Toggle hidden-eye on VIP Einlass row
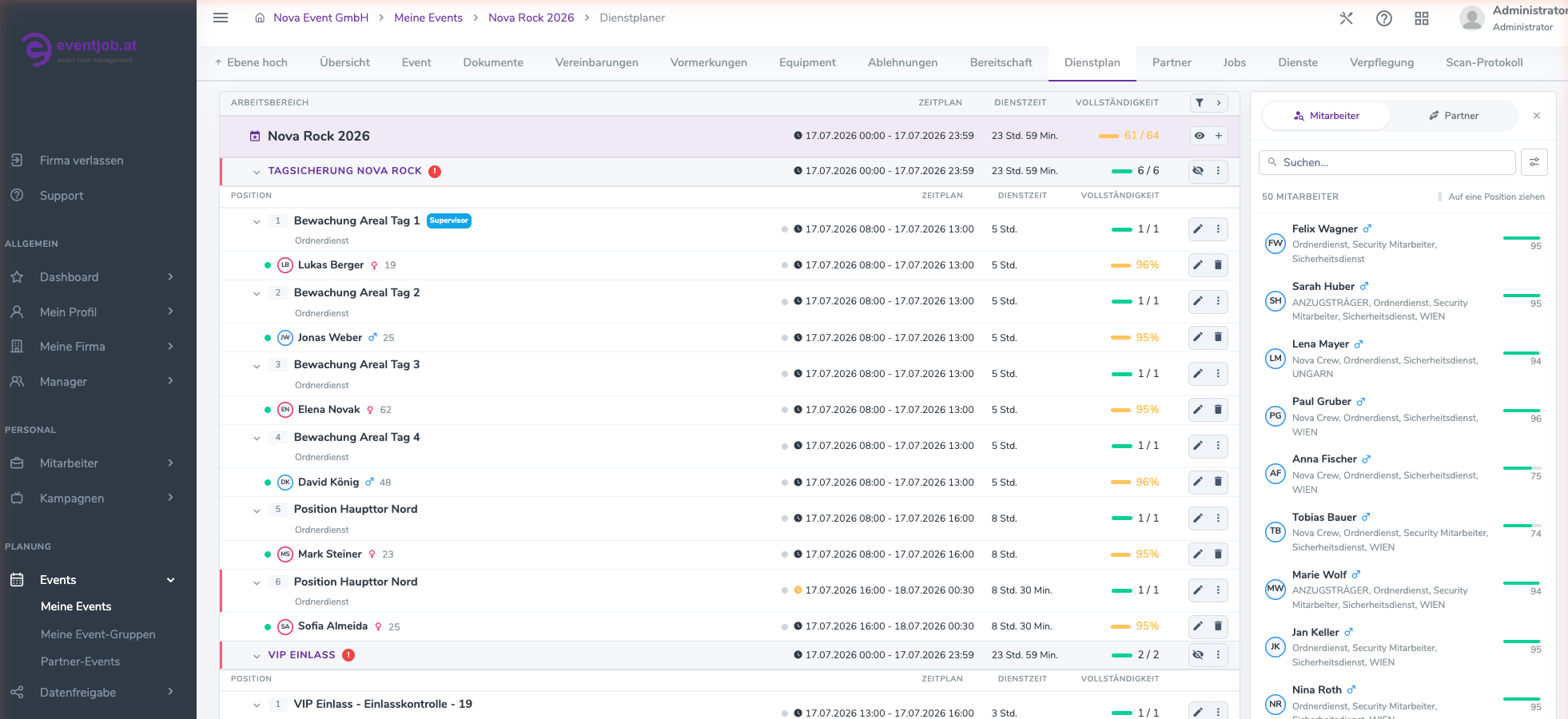 (1198, 655)
